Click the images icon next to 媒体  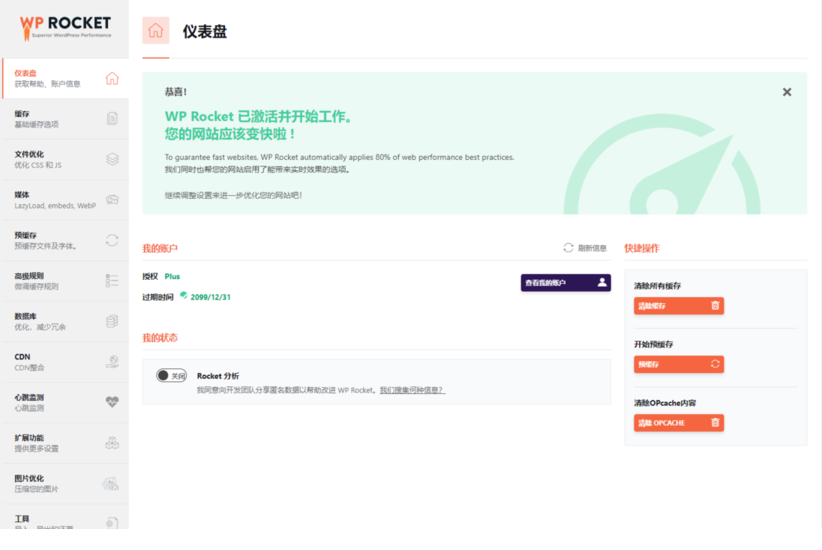[112, 199]
